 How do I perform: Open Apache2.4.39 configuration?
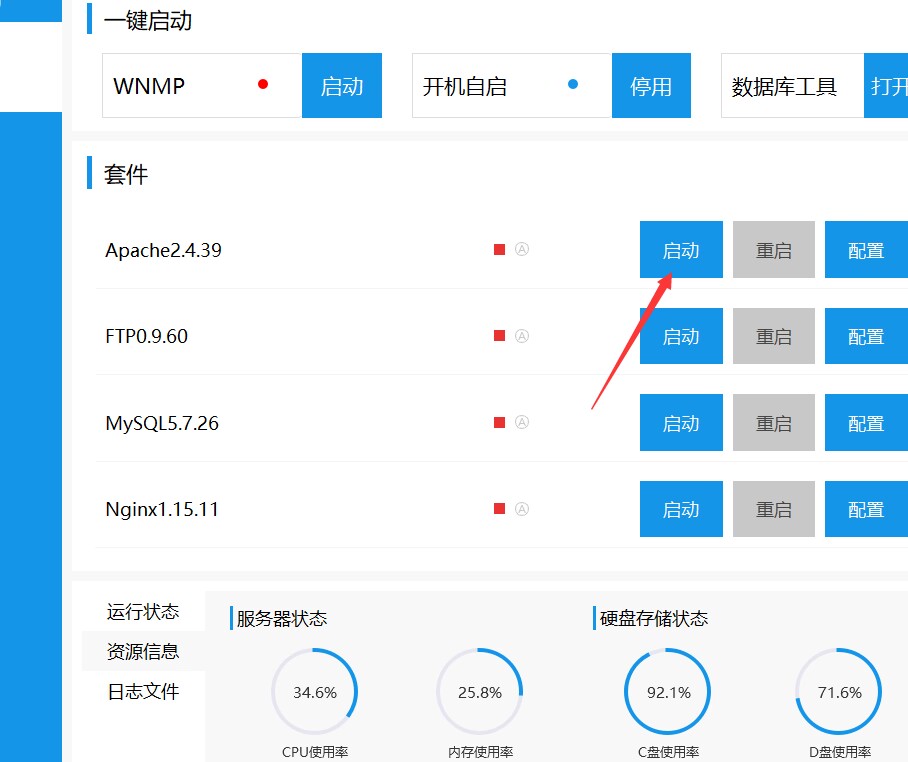click(866, 250)
